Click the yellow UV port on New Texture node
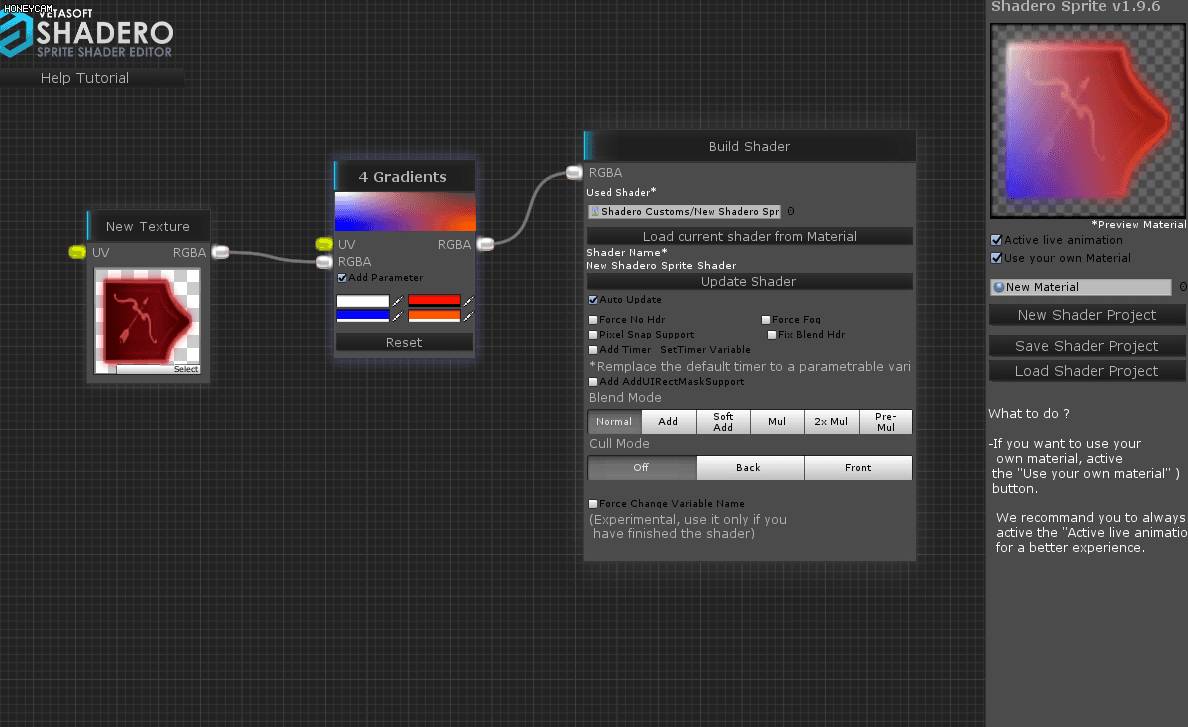 [x=77, y=252]
